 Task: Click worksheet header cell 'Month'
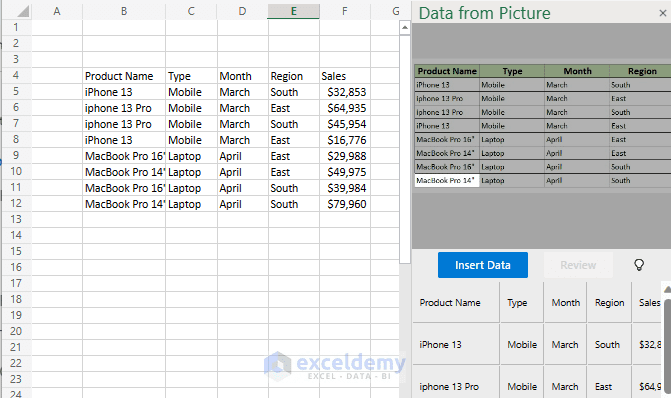point(242,76)
